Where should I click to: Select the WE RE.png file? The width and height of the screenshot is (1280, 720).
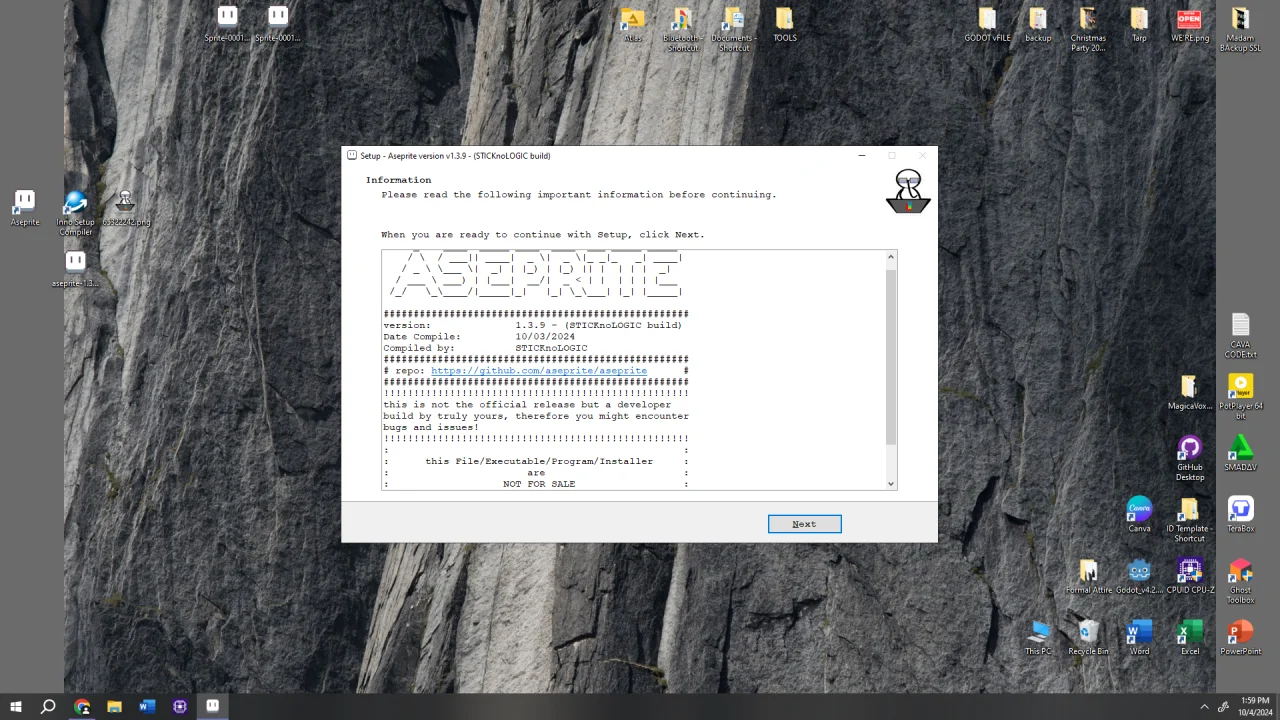(1190, 26)
